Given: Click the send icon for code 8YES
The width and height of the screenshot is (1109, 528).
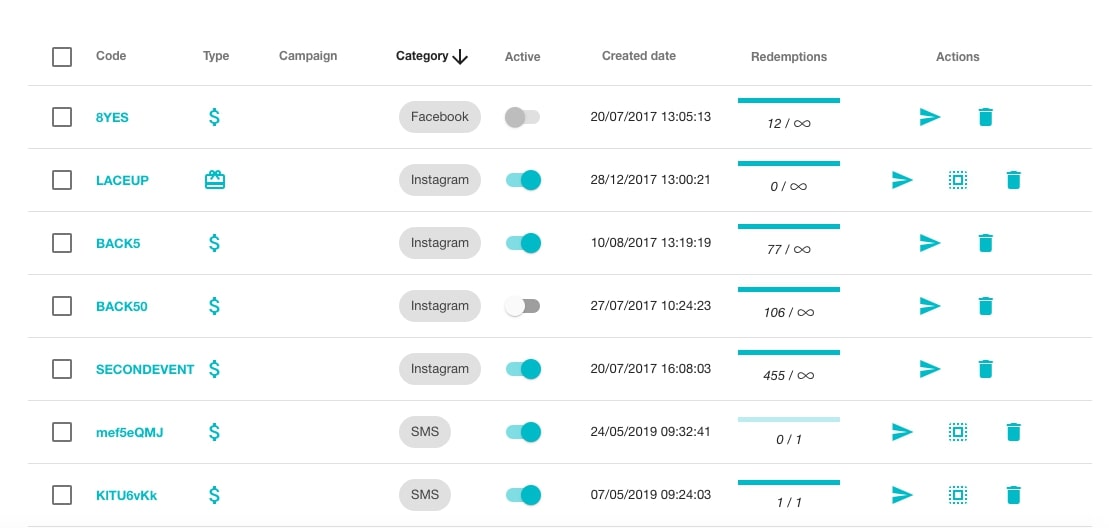Looking at the screenshot, I should click(x=929, y=117).
